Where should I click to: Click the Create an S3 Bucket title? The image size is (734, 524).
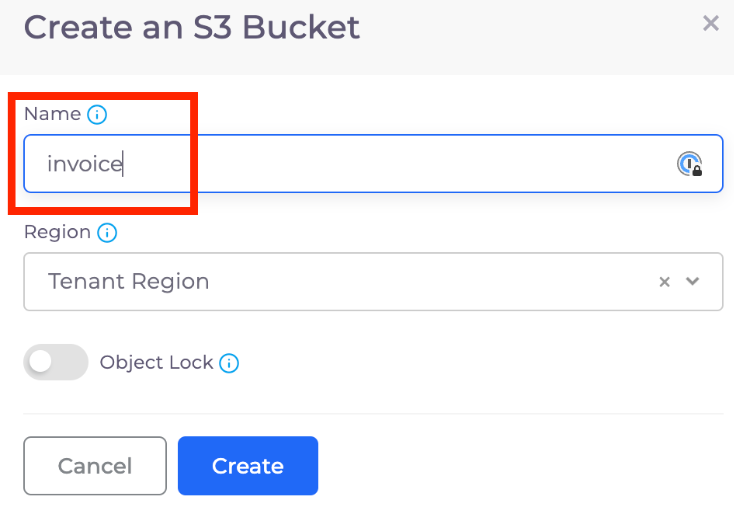(x=192, y=27)
